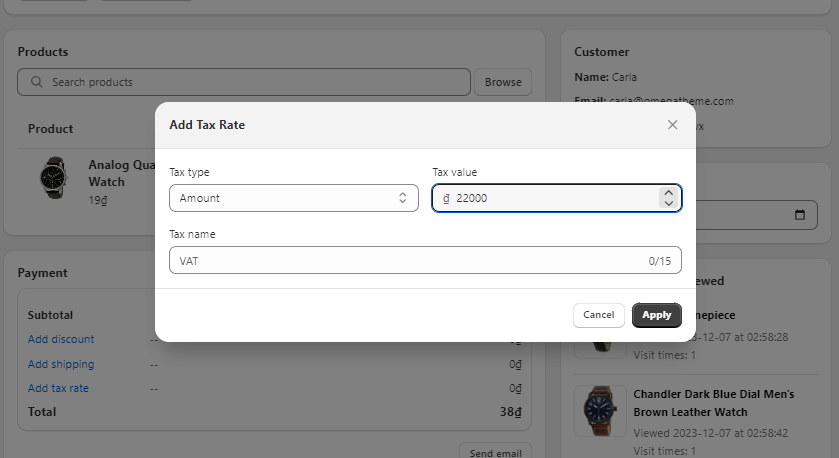Select the Add shipping link
Viewport: 839px width, 458px height.
click(x=61, y=364)
